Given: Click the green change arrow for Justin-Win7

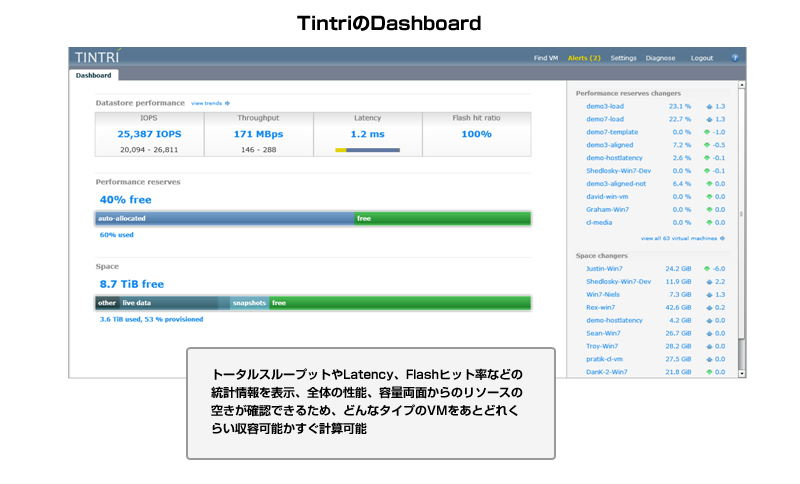Looking at the screenshot, I should (709, 269).
